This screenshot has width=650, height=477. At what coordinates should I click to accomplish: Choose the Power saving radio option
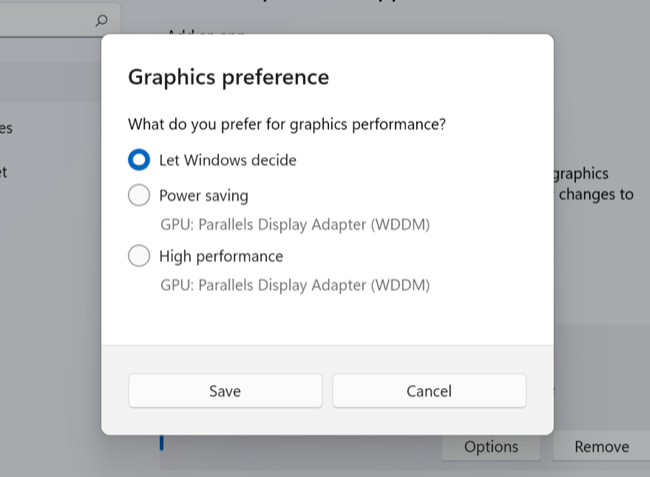pos(139,196)
